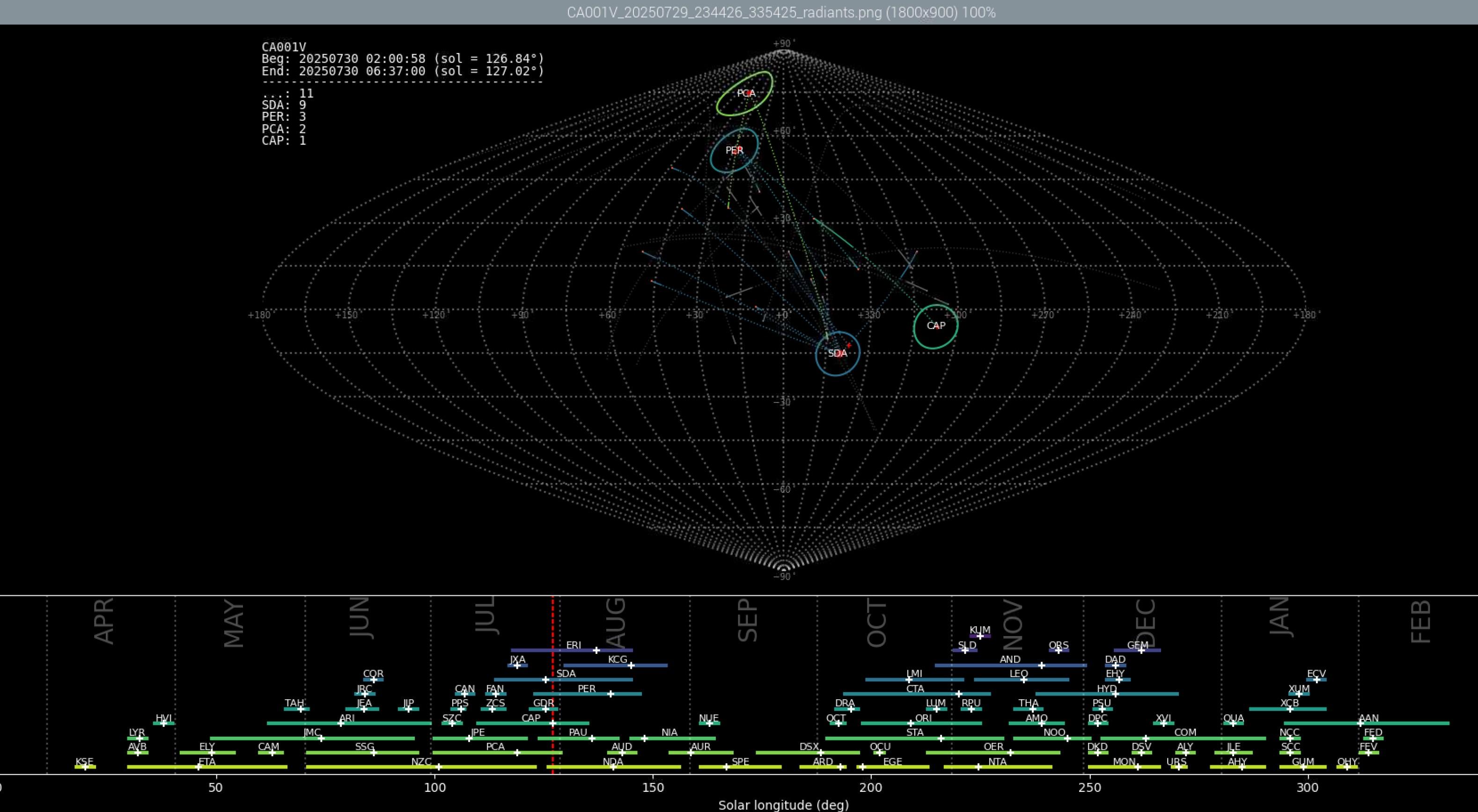Click the CAP radiant circle label

tap(935, 326)
